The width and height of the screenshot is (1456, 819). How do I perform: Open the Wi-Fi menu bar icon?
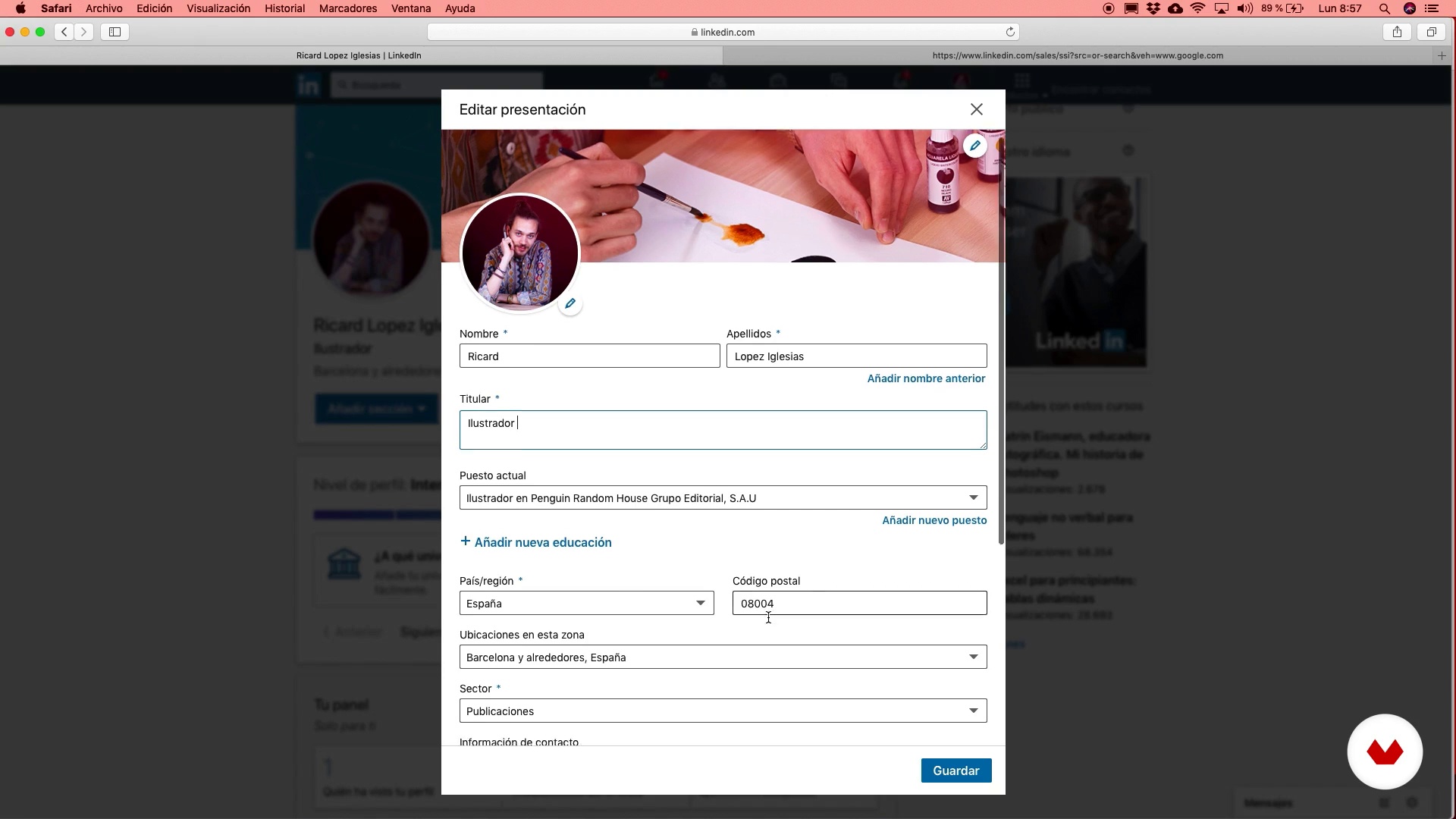(x=1198, y=8)
